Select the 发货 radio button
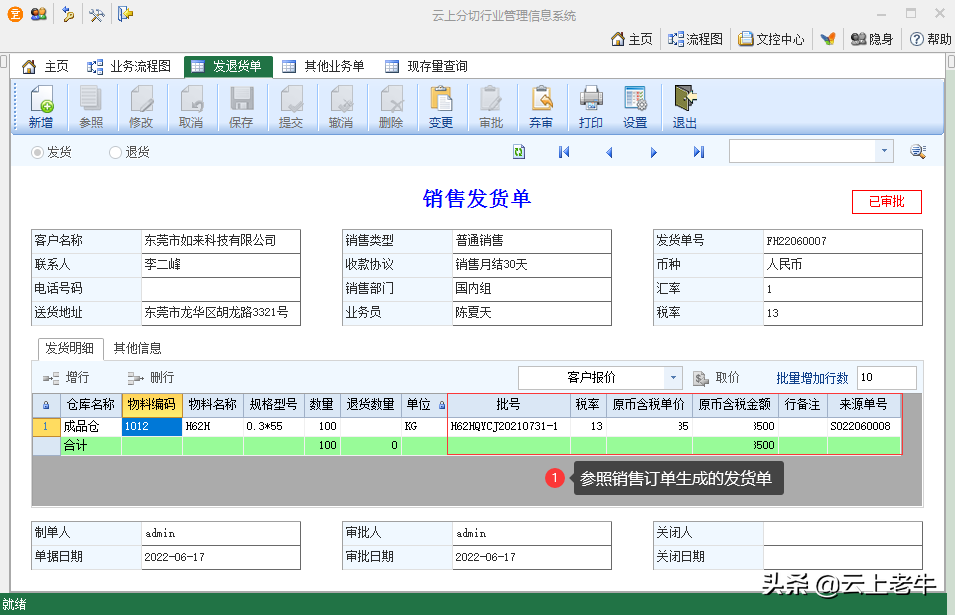Viewport: 955px width, 615px height. point(38,152)
